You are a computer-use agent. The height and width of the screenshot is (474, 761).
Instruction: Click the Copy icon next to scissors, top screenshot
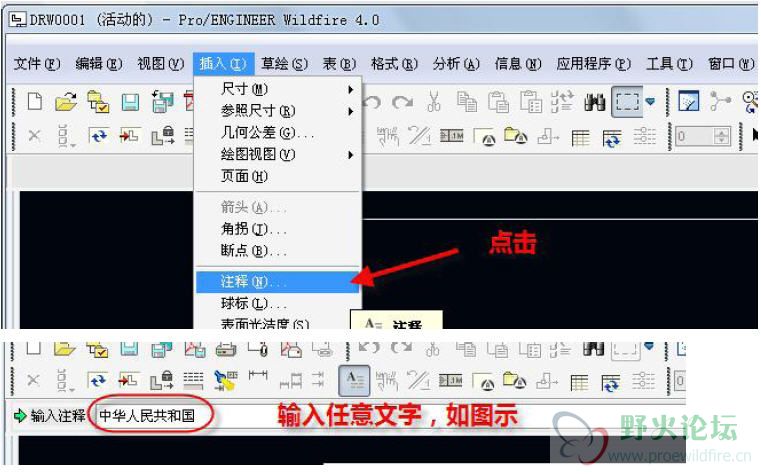click(x=467, y=102)
